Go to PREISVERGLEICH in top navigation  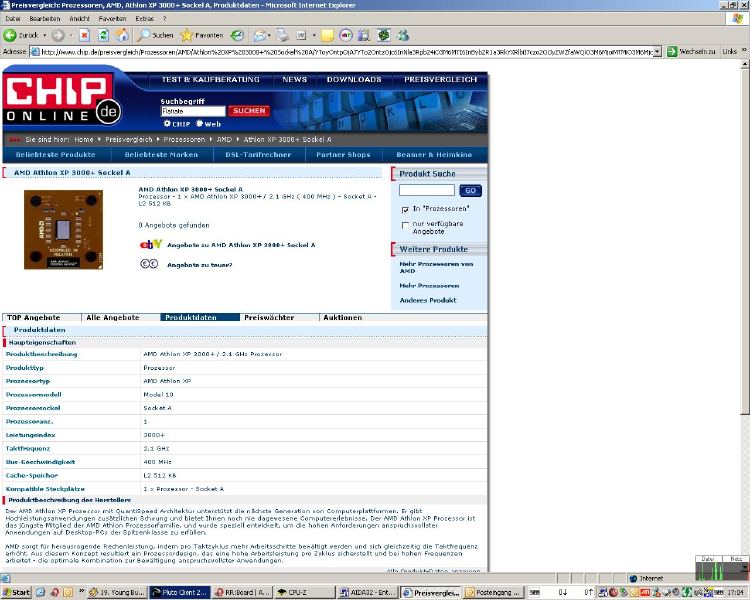click(x=441, y=79)
